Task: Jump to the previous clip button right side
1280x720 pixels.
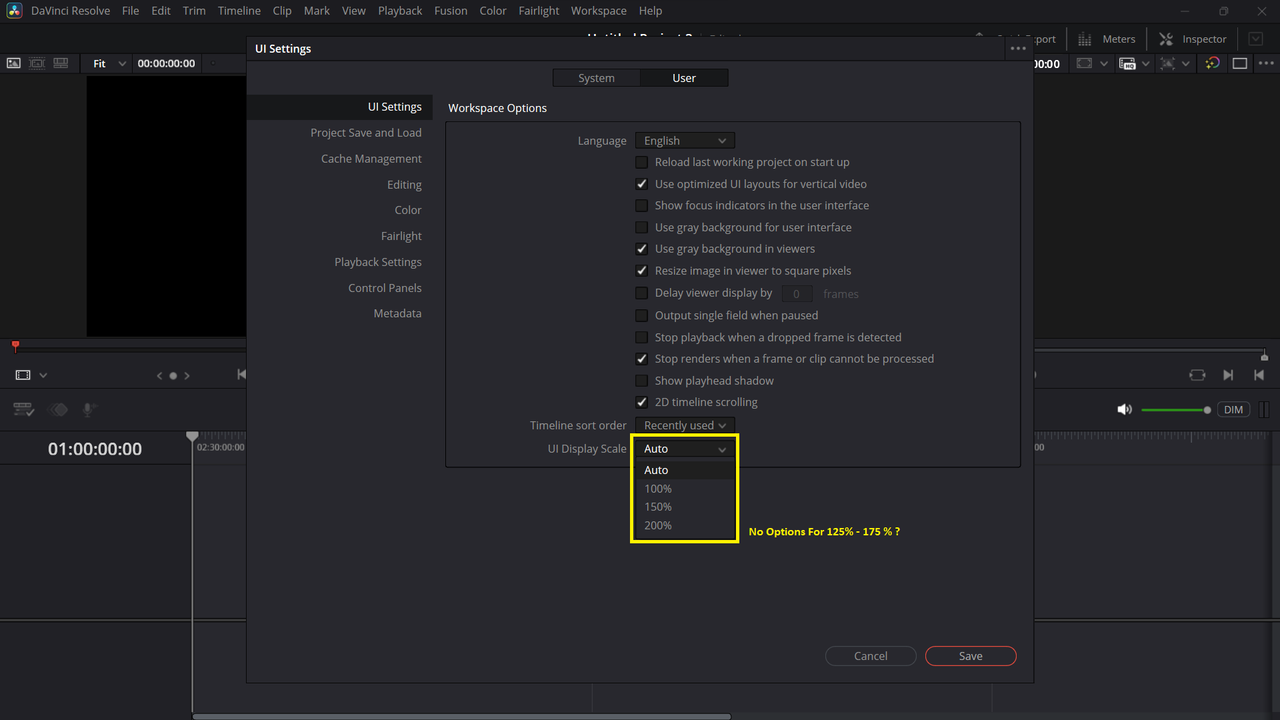Action: (x=1259, y=375)
